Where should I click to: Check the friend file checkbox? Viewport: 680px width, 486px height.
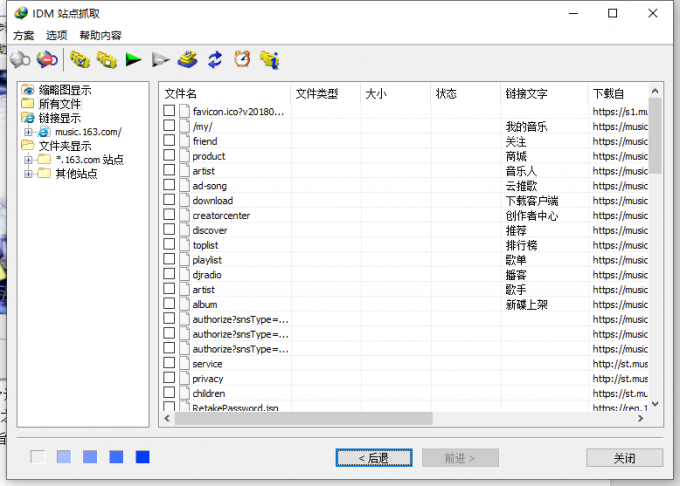click(x=169, y=140)
